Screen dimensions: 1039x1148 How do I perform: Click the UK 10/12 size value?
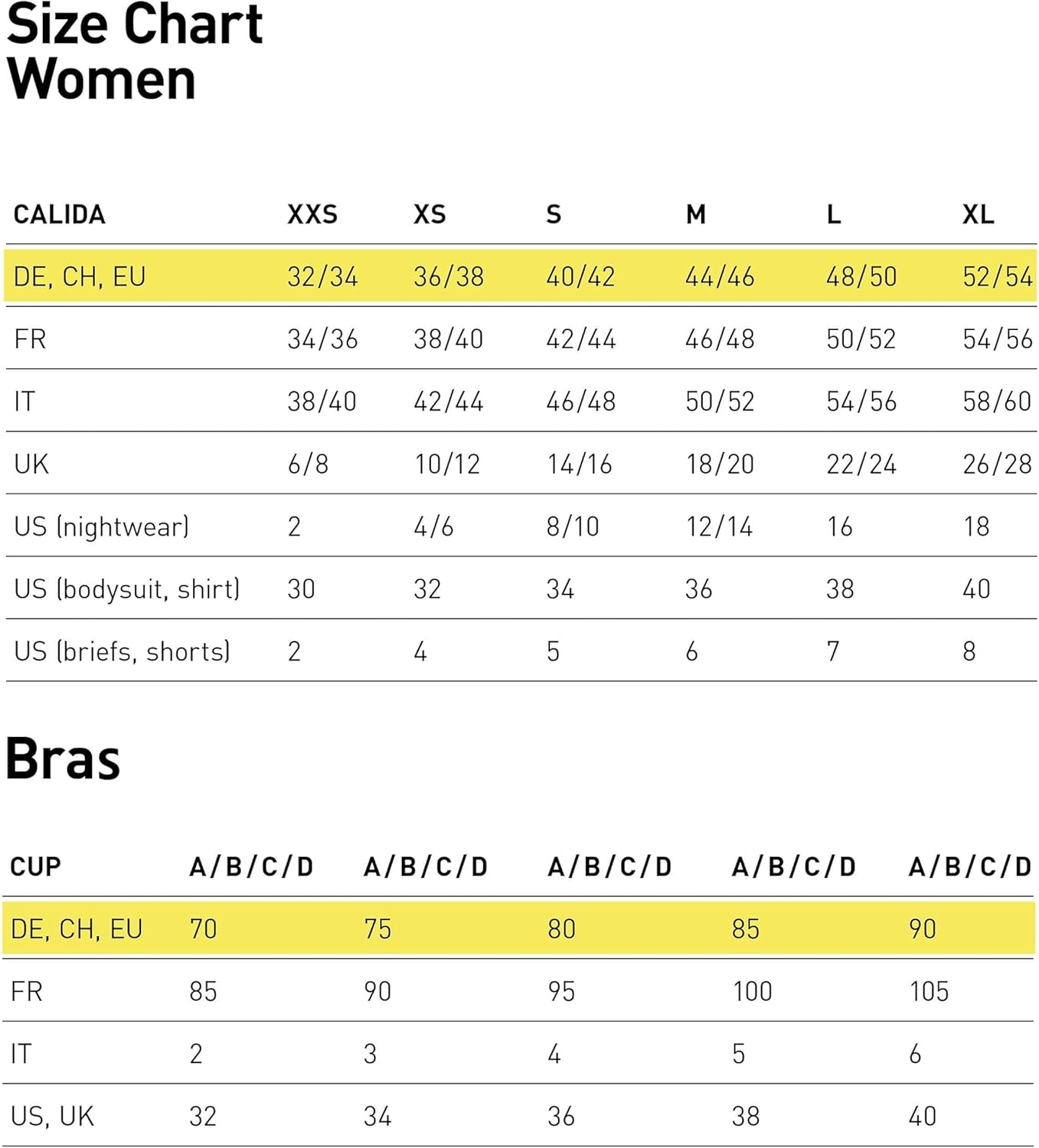pos(446,464)
